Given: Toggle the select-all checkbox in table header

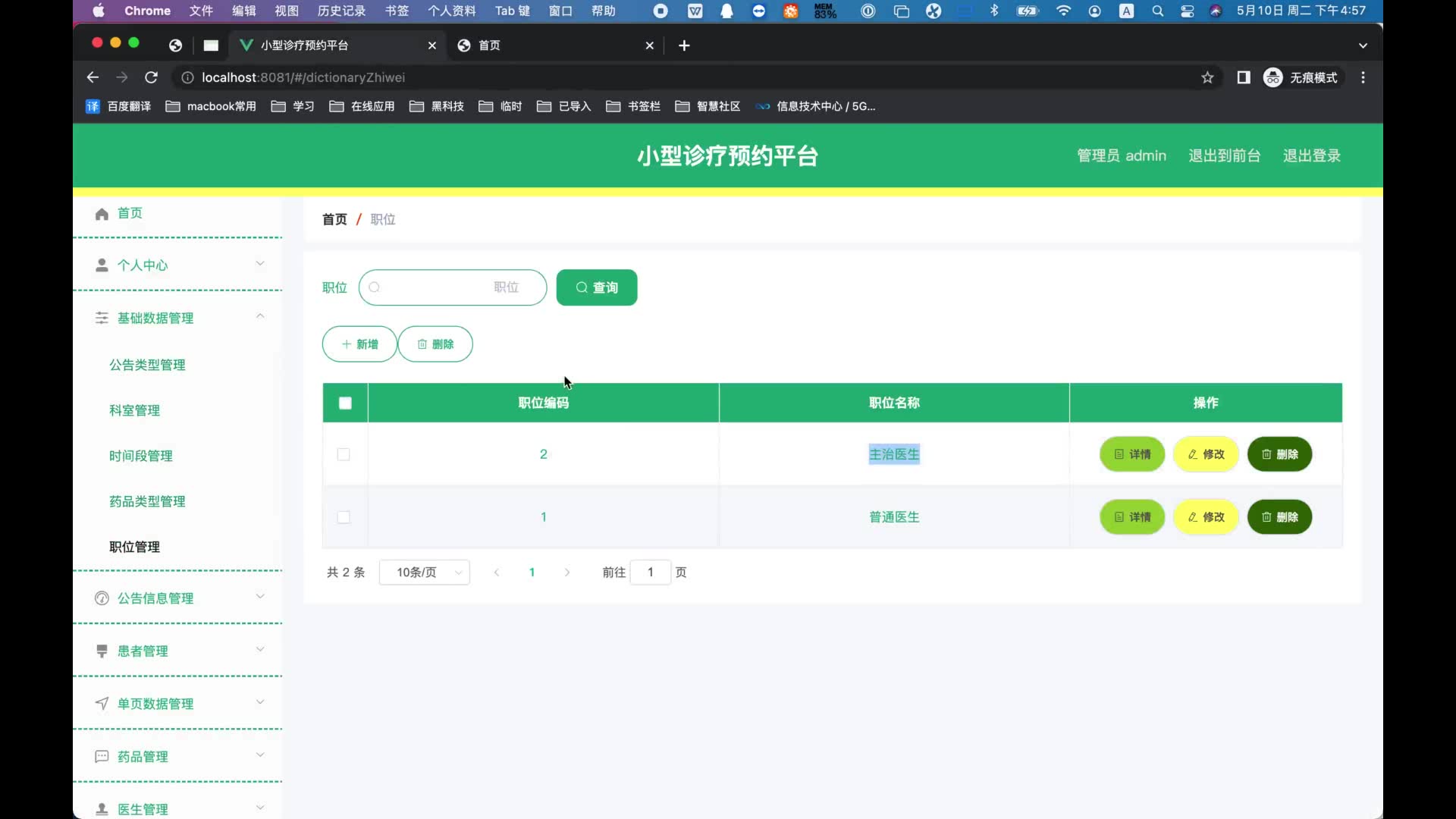Looking at the screenshot, I should [x=345, y=403].
